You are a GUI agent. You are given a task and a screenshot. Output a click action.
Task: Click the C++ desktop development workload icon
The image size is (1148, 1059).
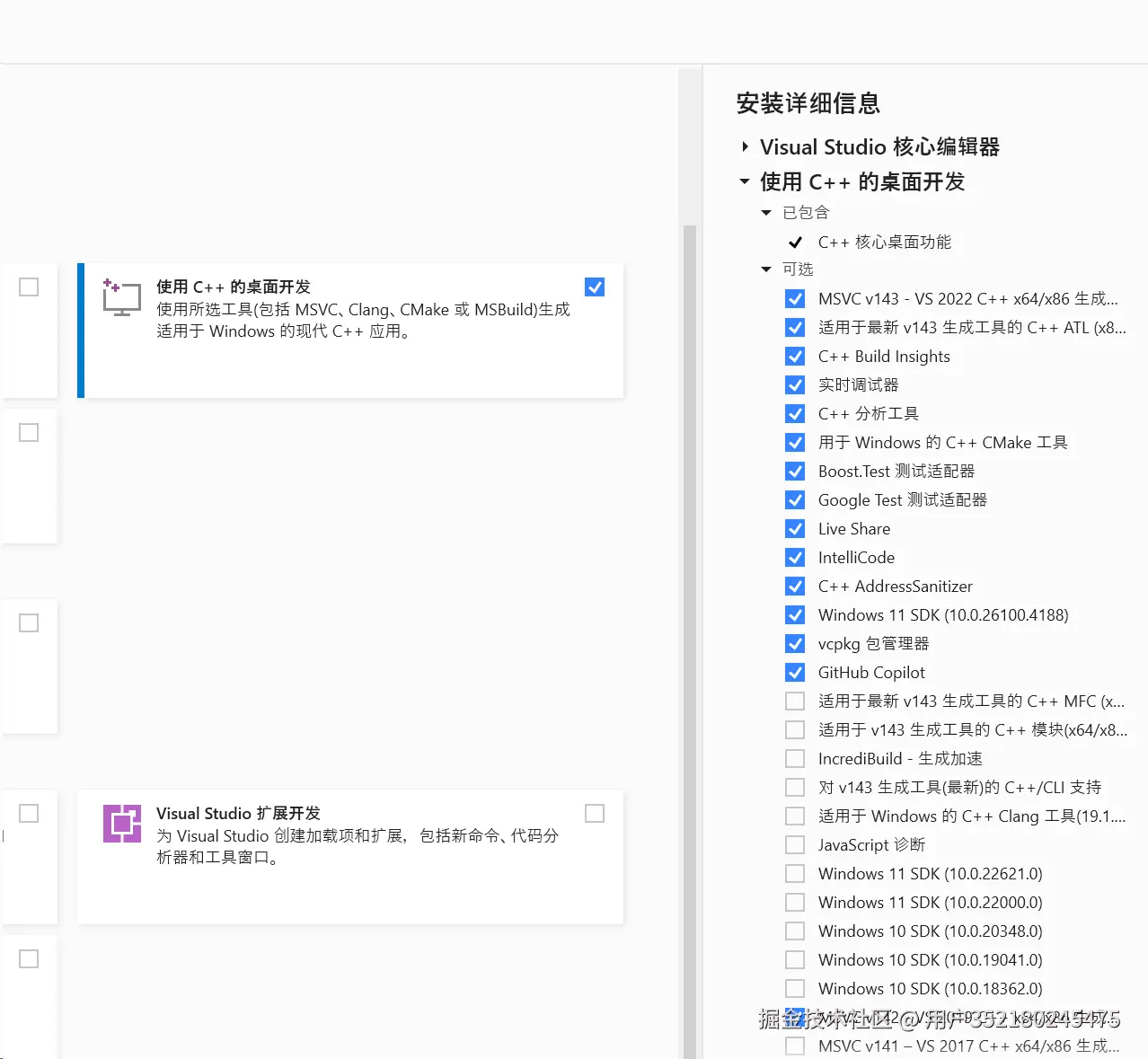click(121, 296)
